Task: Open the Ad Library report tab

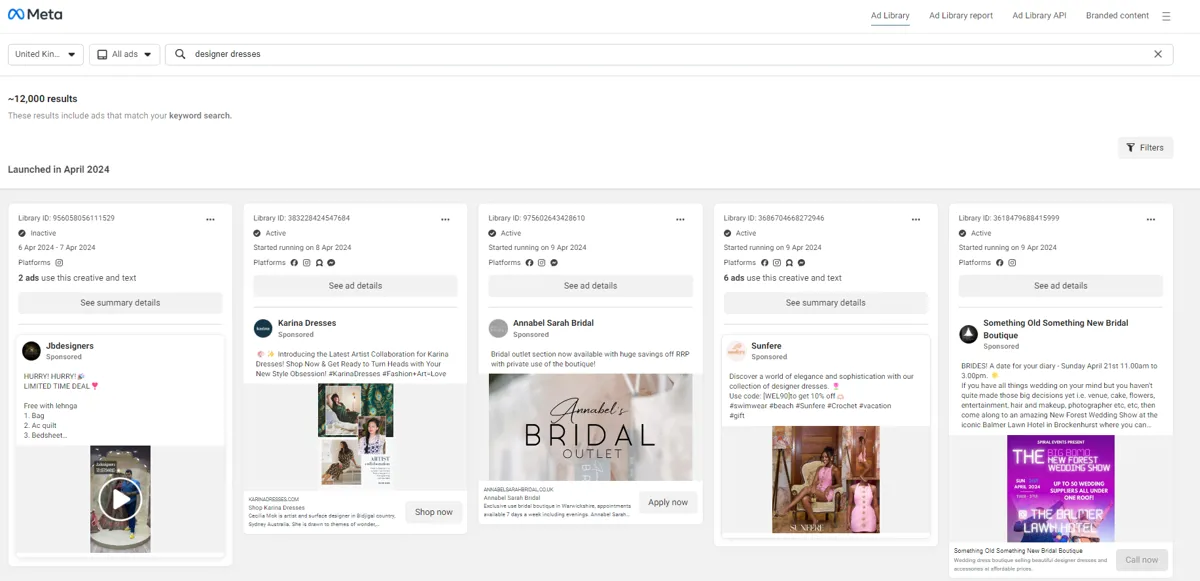Action: 961,16
